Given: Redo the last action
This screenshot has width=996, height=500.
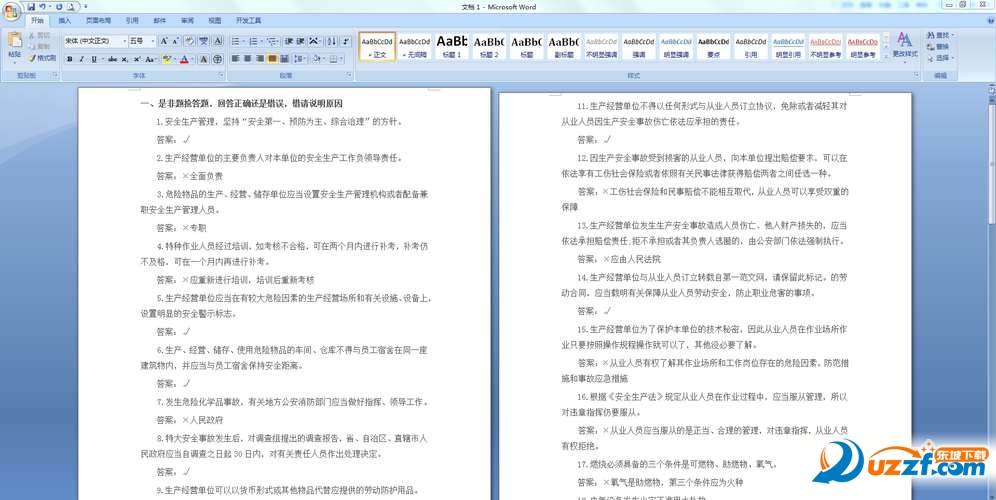Looking at the screenshot, I should tap(58, 6).
